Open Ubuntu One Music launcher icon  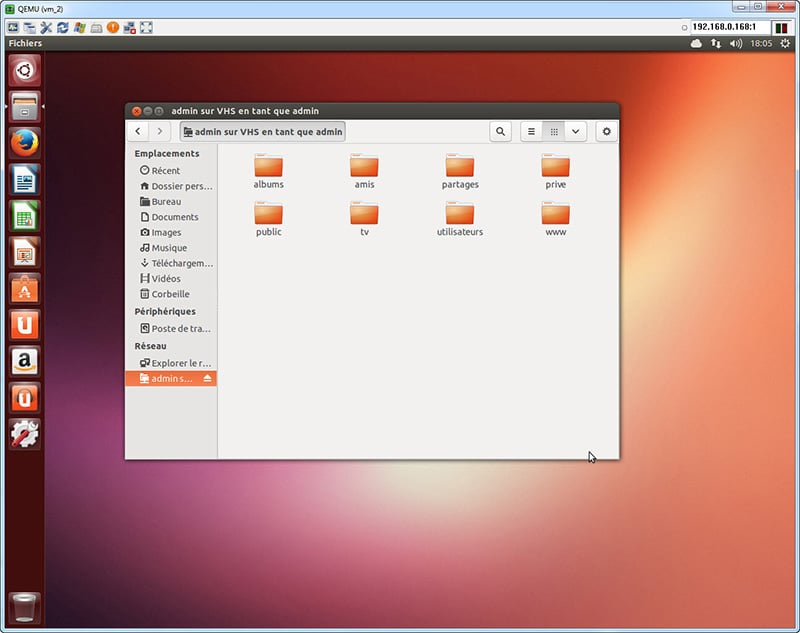(24, 397)
